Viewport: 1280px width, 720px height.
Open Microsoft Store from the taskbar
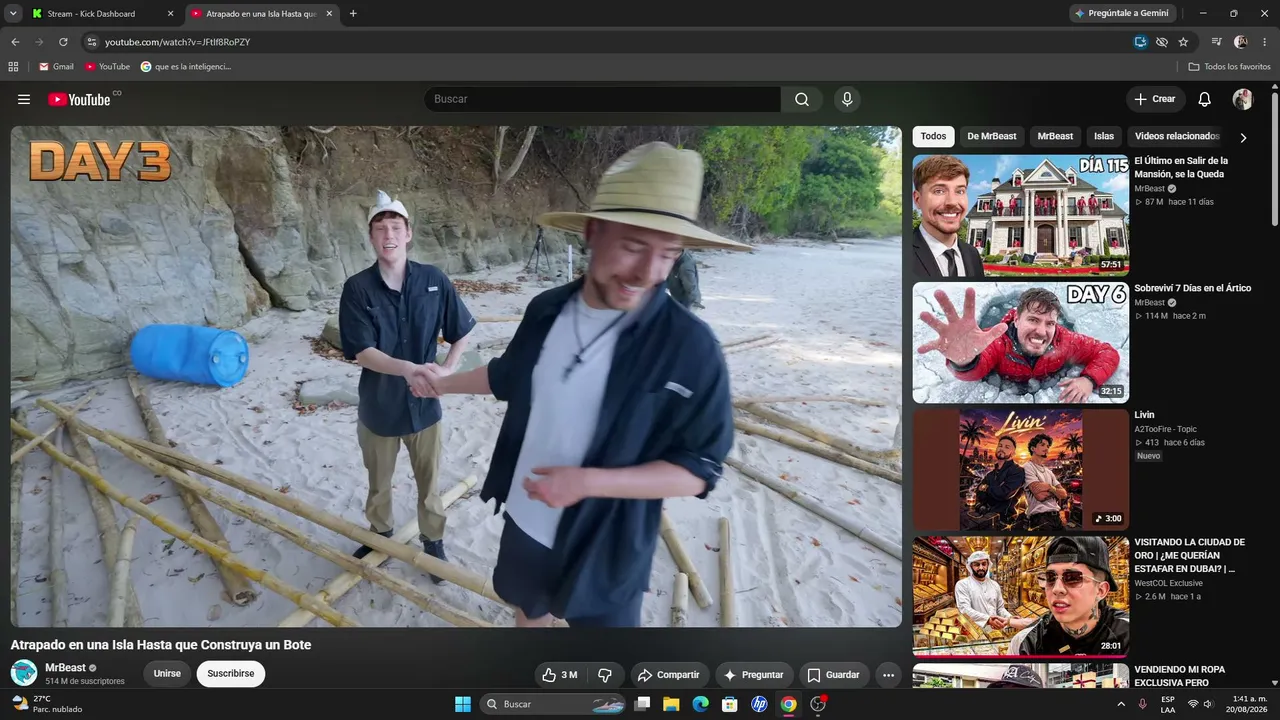730,704
